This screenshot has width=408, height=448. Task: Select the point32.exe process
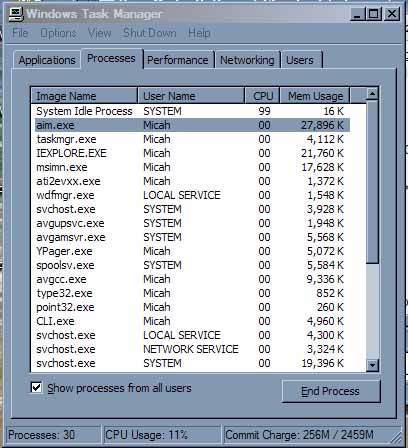(x=191, y=307)
